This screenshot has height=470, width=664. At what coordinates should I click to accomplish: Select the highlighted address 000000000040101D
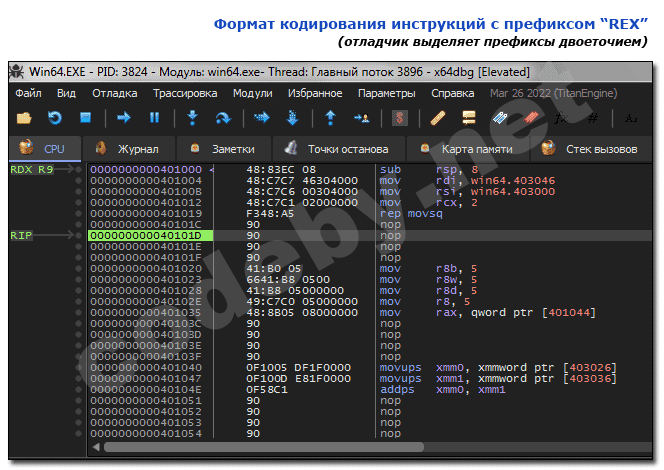(150, 235)
